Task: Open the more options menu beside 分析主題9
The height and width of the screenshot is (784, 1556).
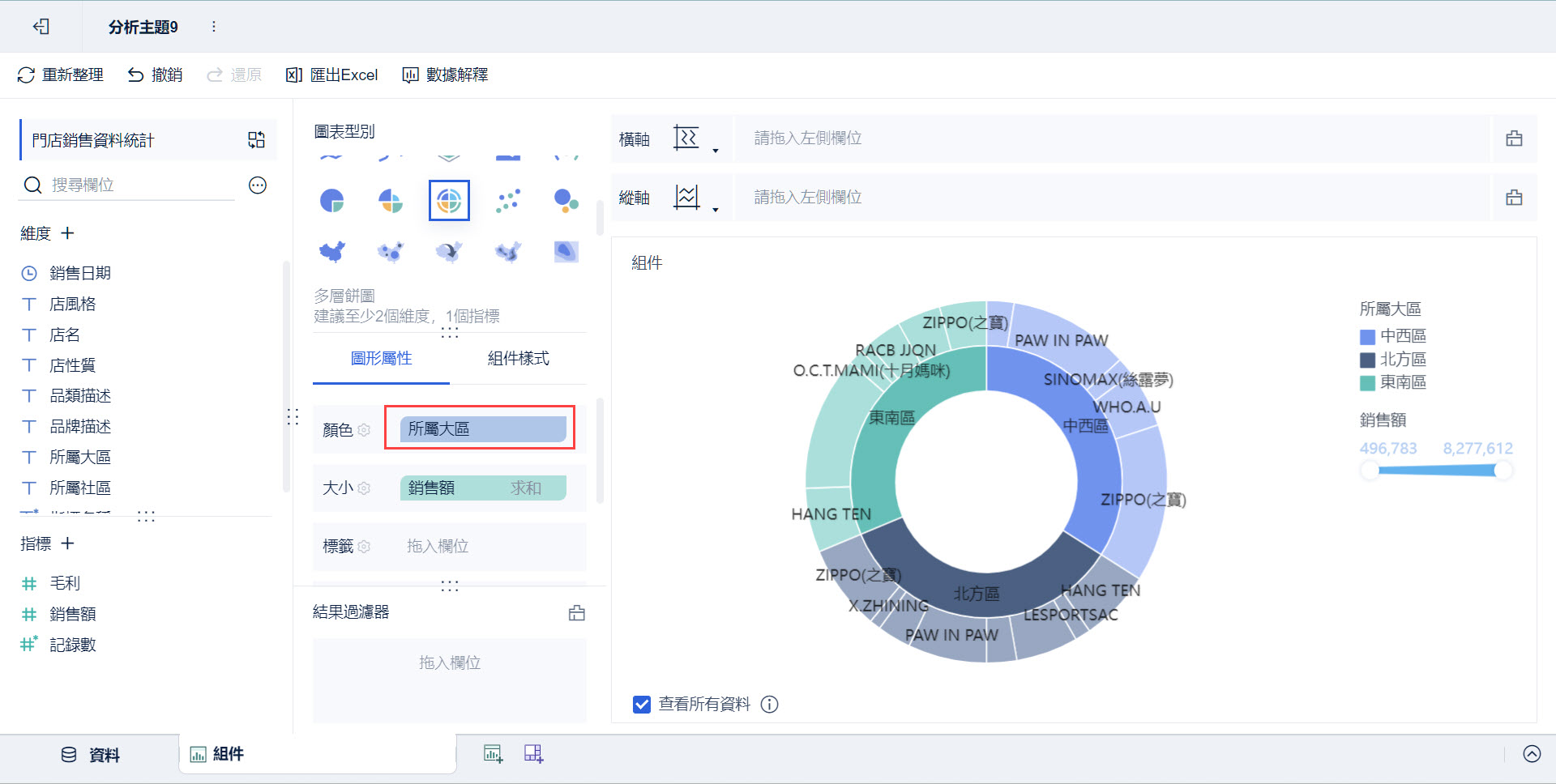Action: [x=214, y=27]
